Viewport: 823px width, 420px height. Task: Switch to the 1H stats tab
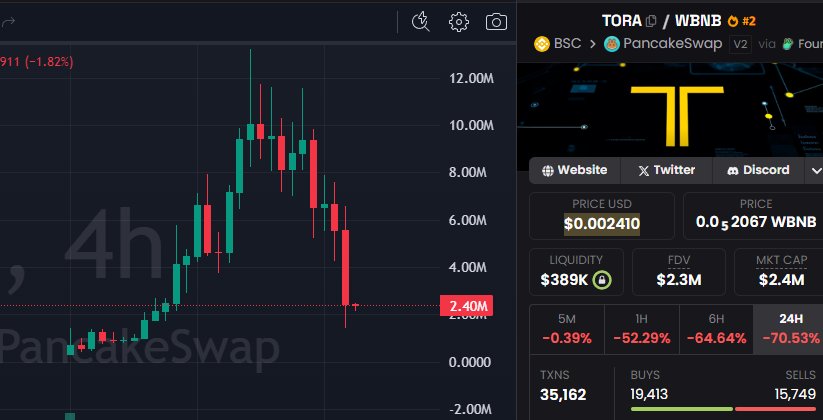641,327
